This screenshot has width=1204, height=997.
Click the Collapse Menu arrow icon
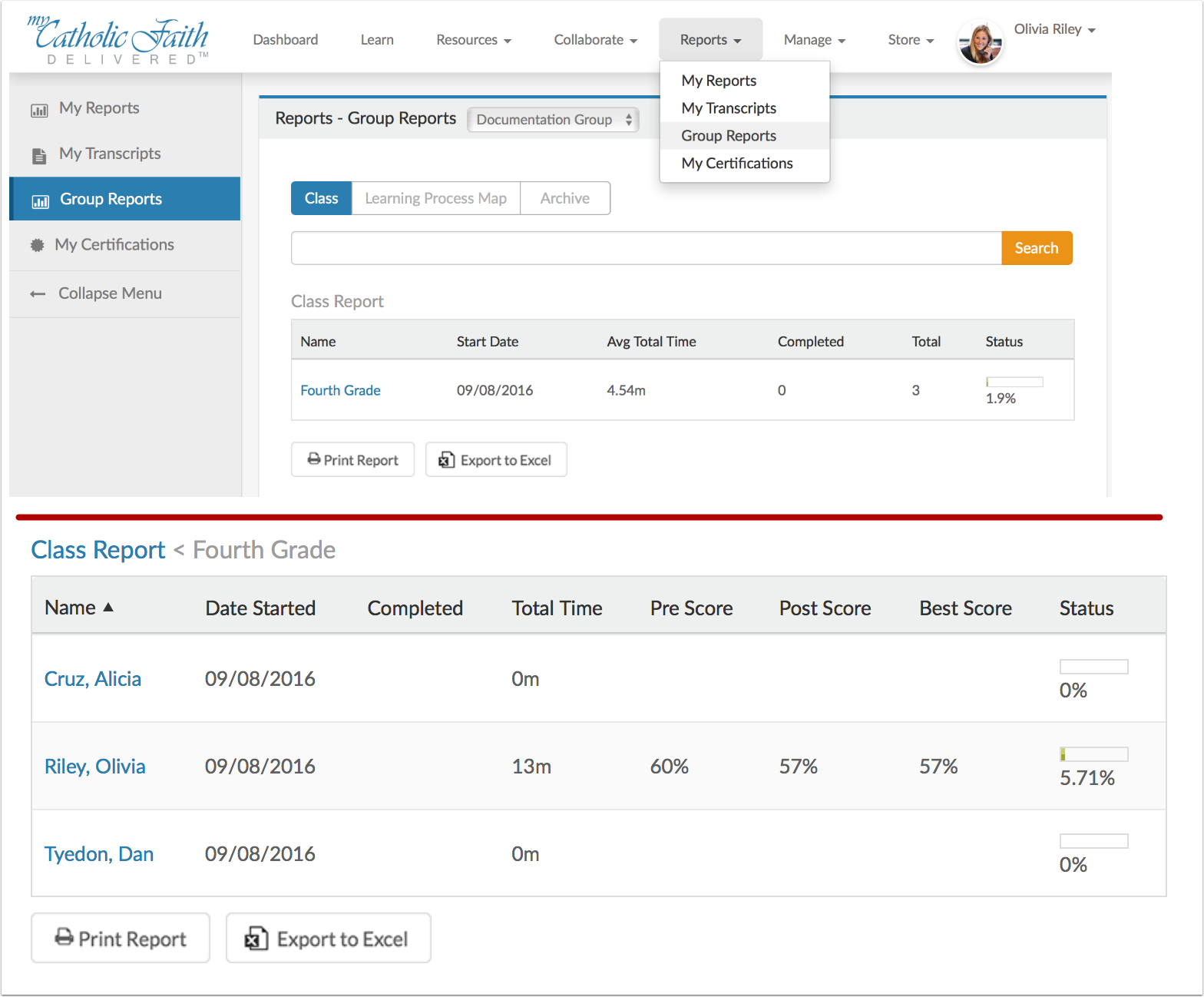point(38,294)
